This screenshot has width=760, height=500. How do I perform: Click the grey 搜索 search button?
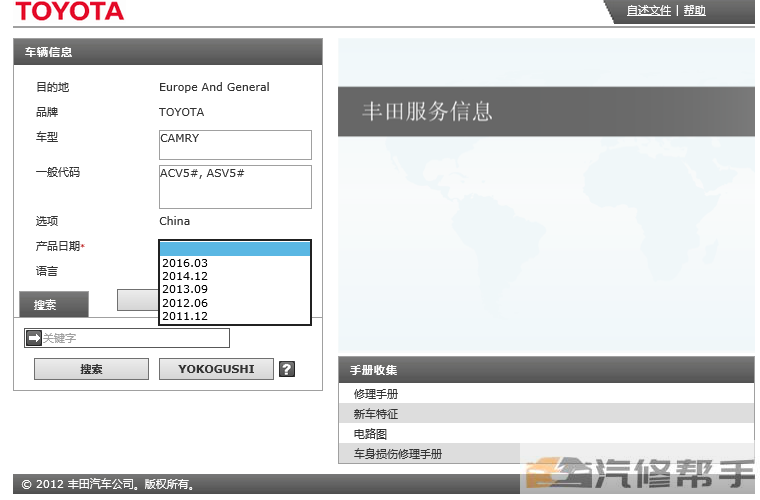(x=91, y=369)
